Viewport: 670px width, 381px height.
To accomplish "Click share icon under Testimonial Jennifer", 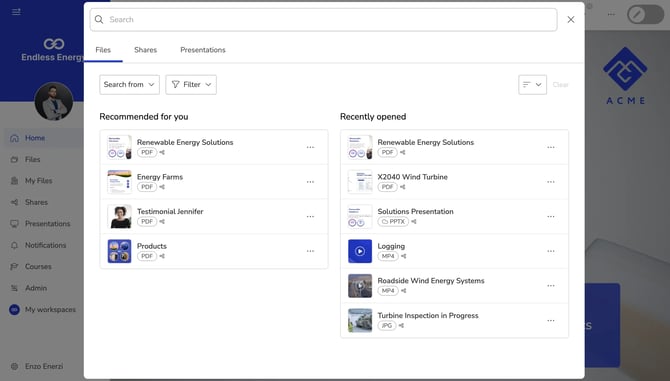I will pyautogui.click(x=162, y=222).
